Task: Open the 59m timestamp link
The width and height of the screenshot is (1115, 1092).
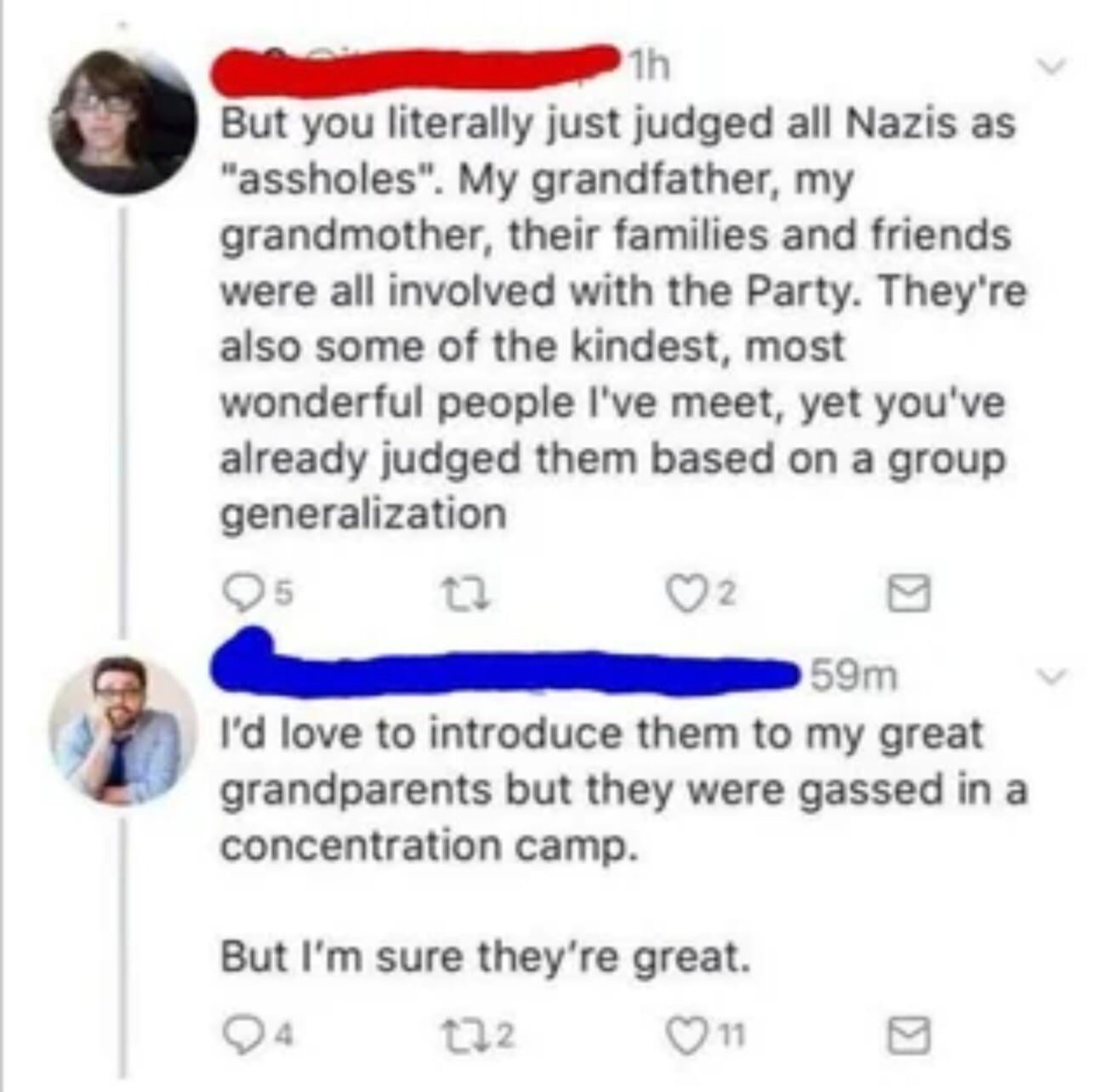Action: pyautogui.click(x=852, y=677)
